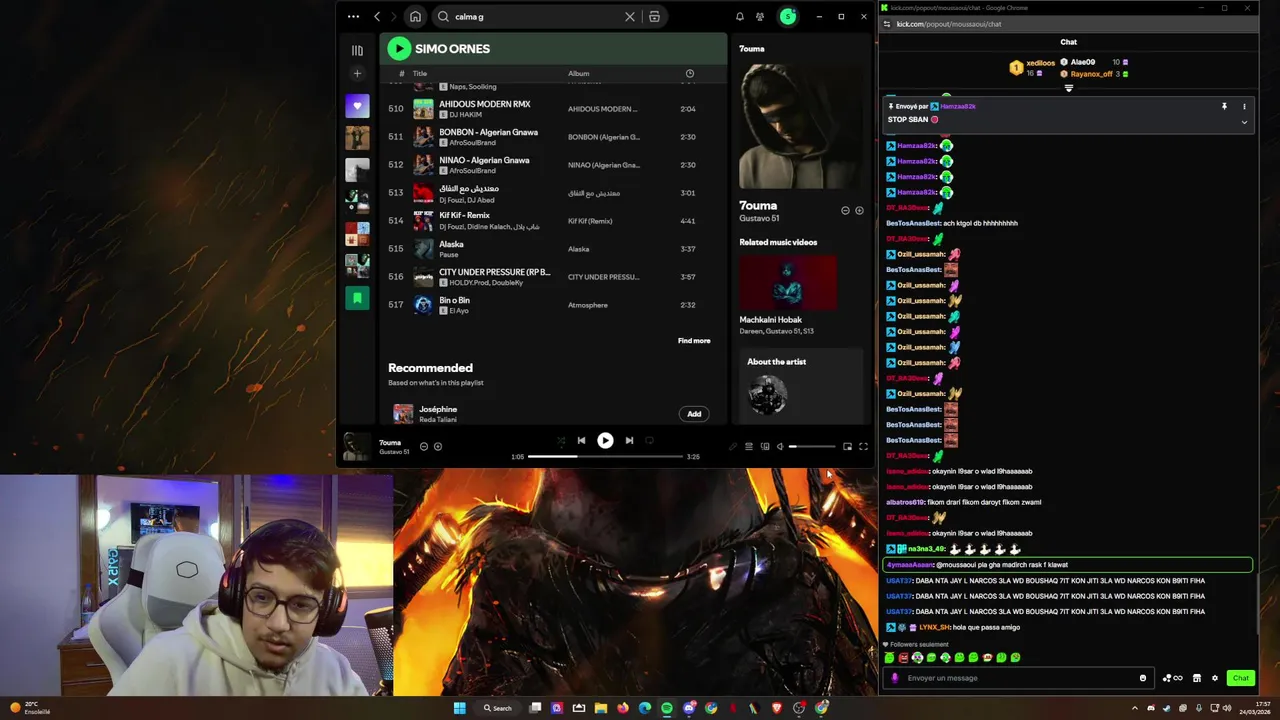Open Kick chat settings gear
This screenshot has height=720, width=1280.
1215,678
